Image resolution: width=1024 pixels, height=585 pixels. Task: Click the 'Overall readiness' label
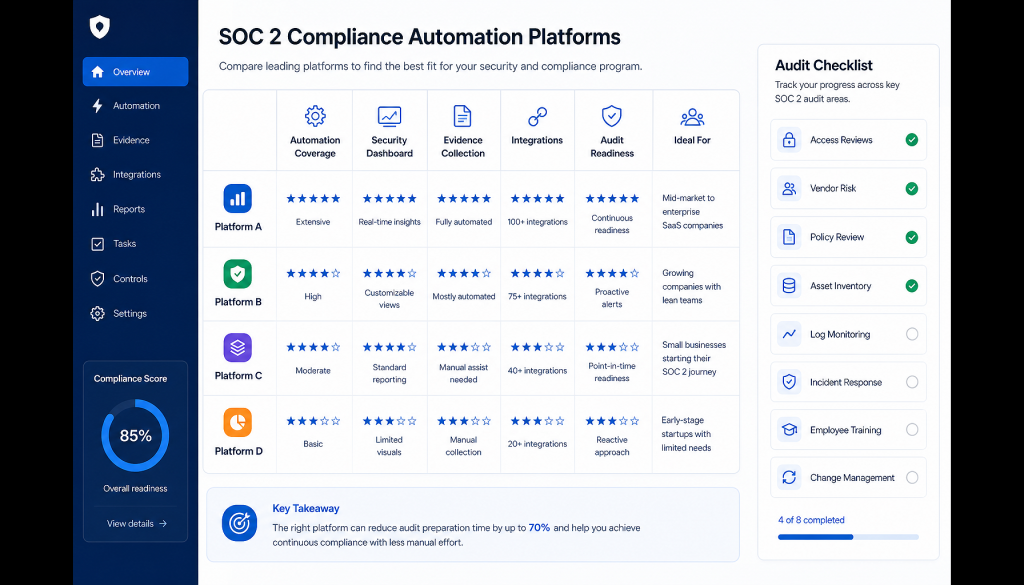135,488
